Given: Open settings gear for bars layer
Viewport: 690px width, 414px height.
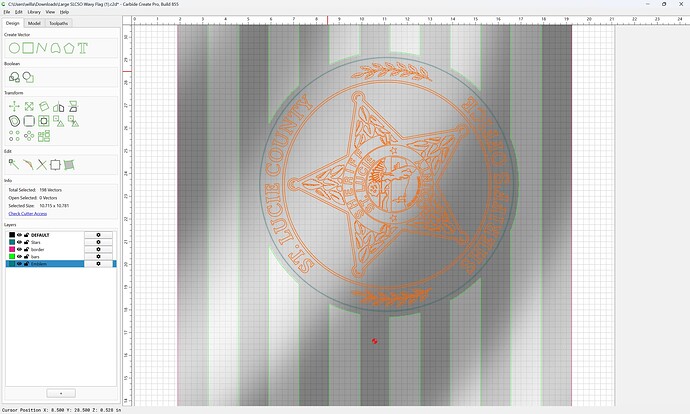Looking at the screenshot, I should pos(98,256).
